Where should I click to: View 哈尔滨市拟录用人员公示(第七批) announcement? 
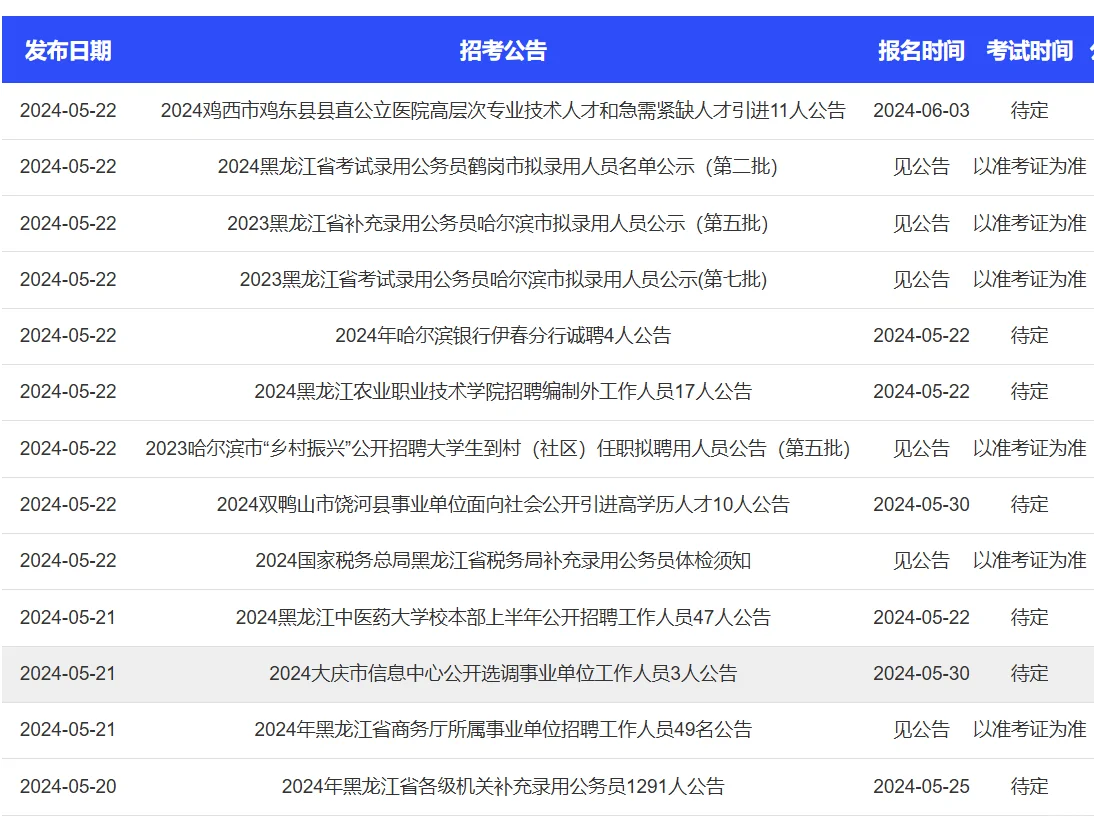click(502, 279)
